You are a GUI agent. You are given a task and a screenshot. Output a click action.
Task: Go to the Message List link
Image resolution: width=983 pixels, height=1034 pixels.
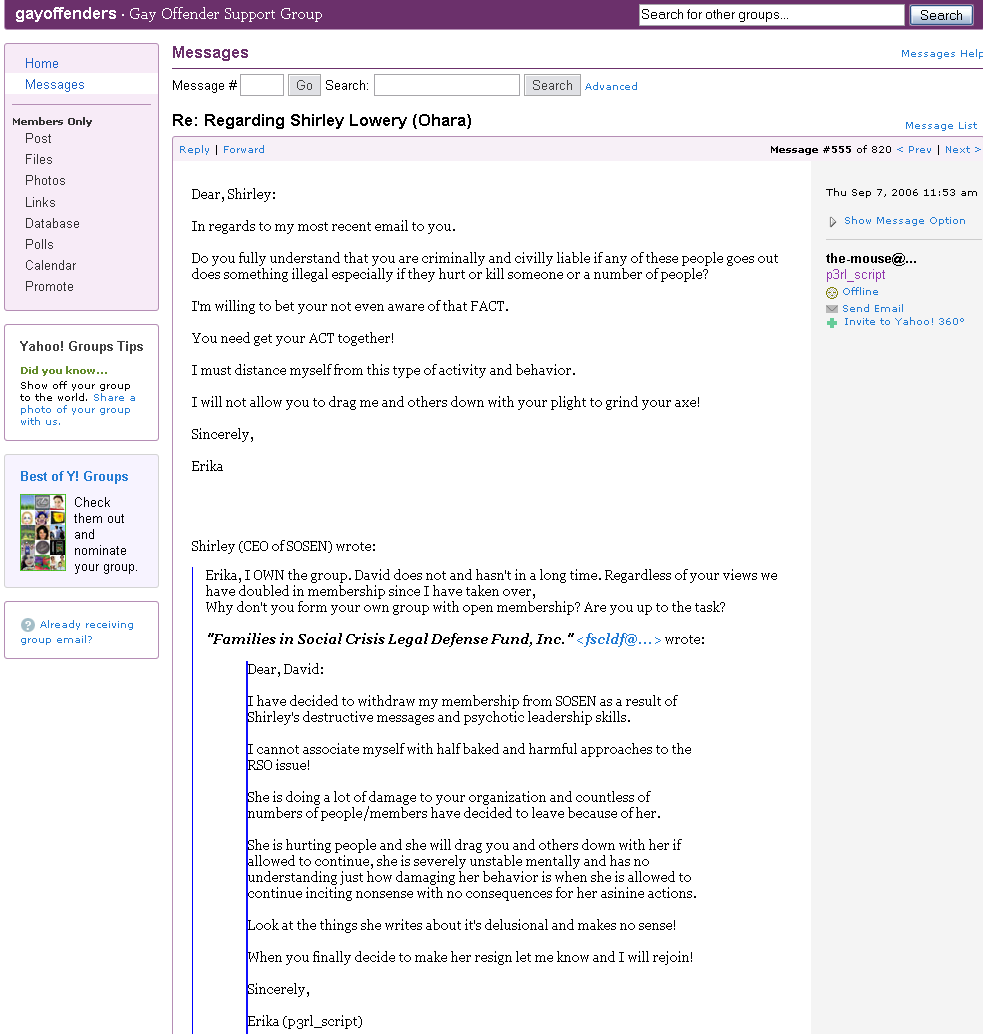point(941,125)
